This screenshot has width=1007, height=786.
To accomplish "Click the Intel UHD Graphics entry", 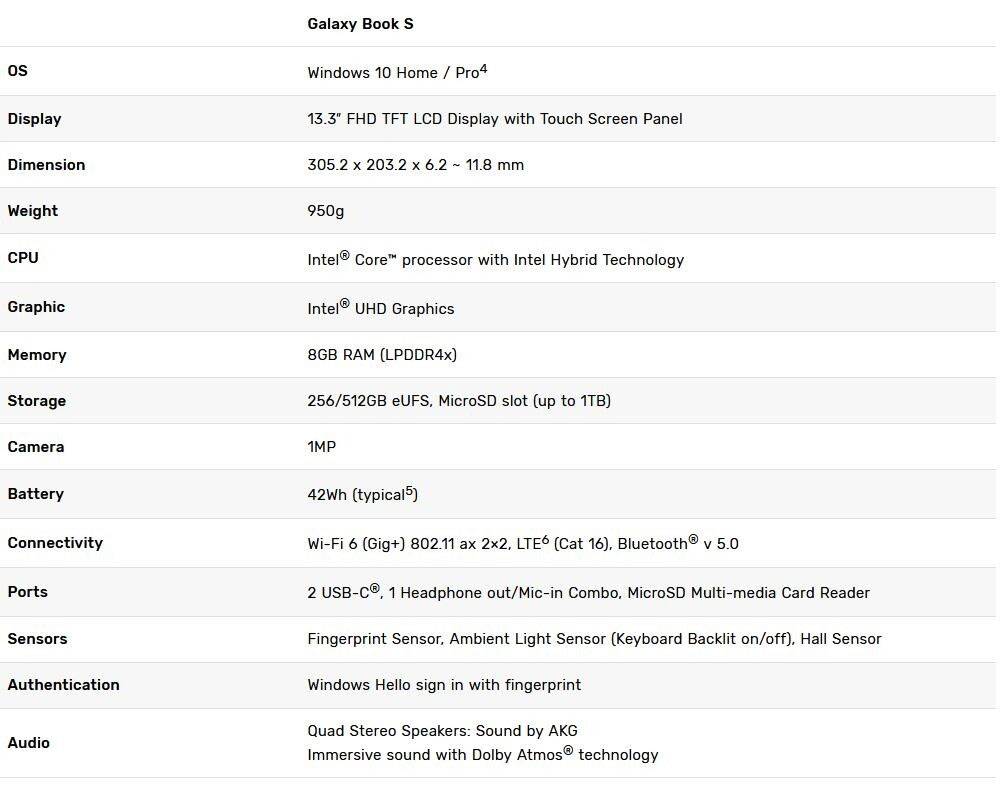I will coord(380,308).
